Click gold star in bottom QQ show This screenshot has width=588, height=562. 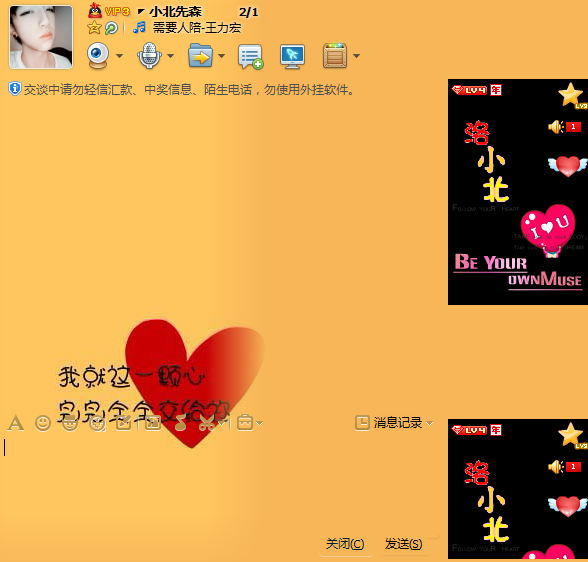[x=572, y=435]
